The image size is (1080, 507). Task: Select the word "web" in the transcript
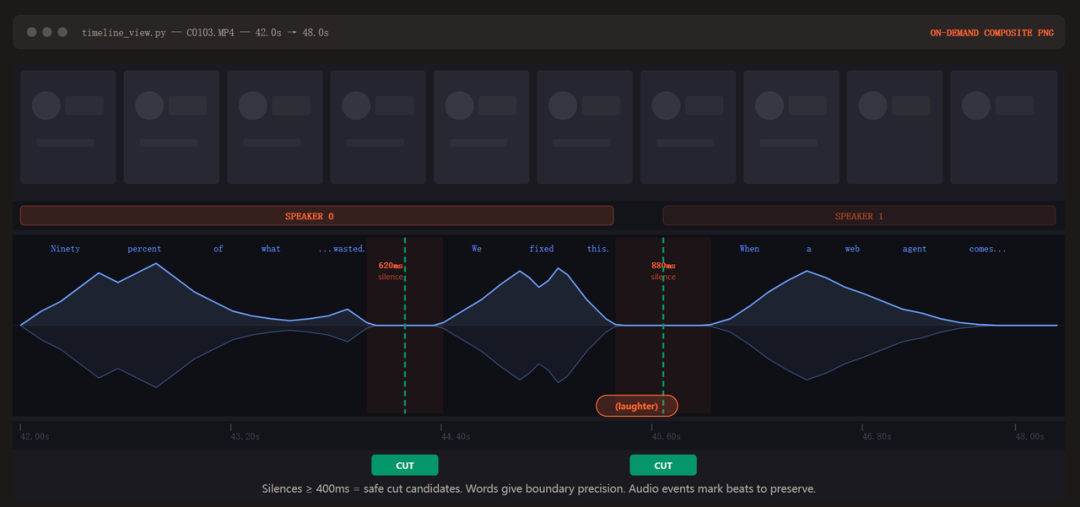tap(852, 249)
